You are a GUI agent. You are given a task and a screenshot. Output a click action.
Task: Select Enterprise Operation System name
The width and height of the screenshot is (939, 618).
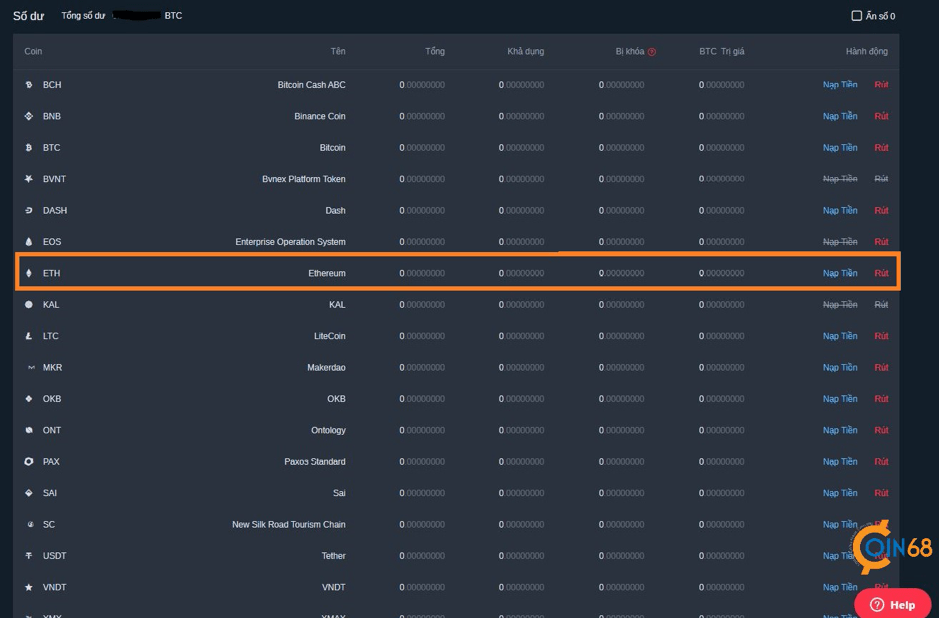click(x=290, y=241)
